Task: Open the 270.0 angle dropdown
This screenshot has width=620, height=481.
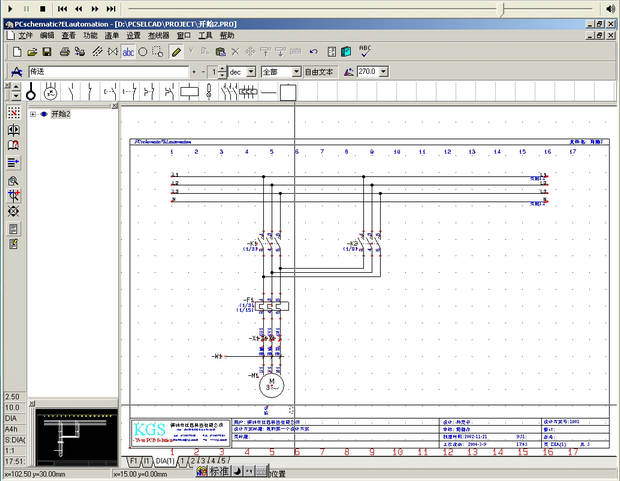Action: pos(384,72)
